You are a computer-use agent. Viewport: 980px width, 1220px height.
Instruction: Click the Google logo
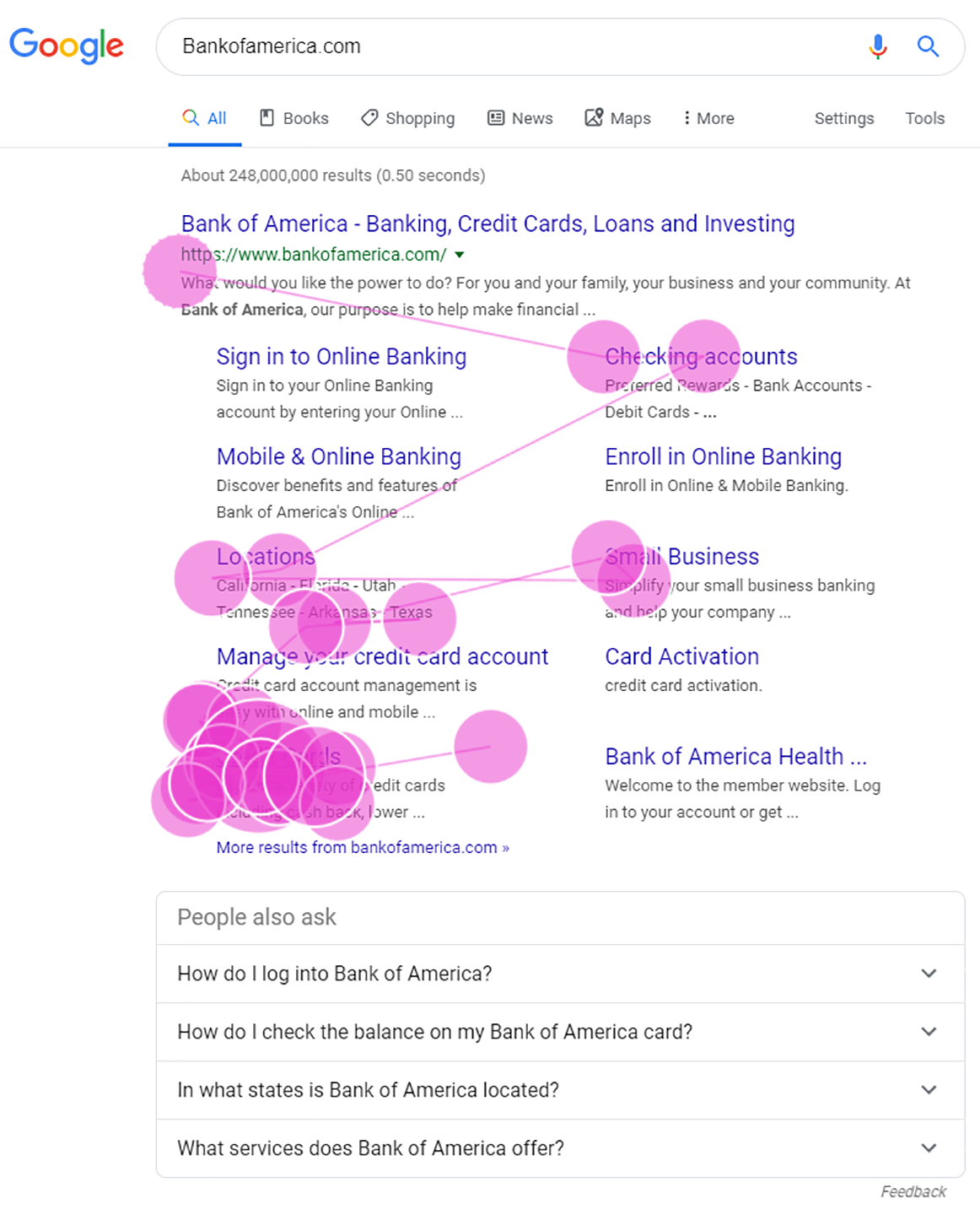click(66, 46)
